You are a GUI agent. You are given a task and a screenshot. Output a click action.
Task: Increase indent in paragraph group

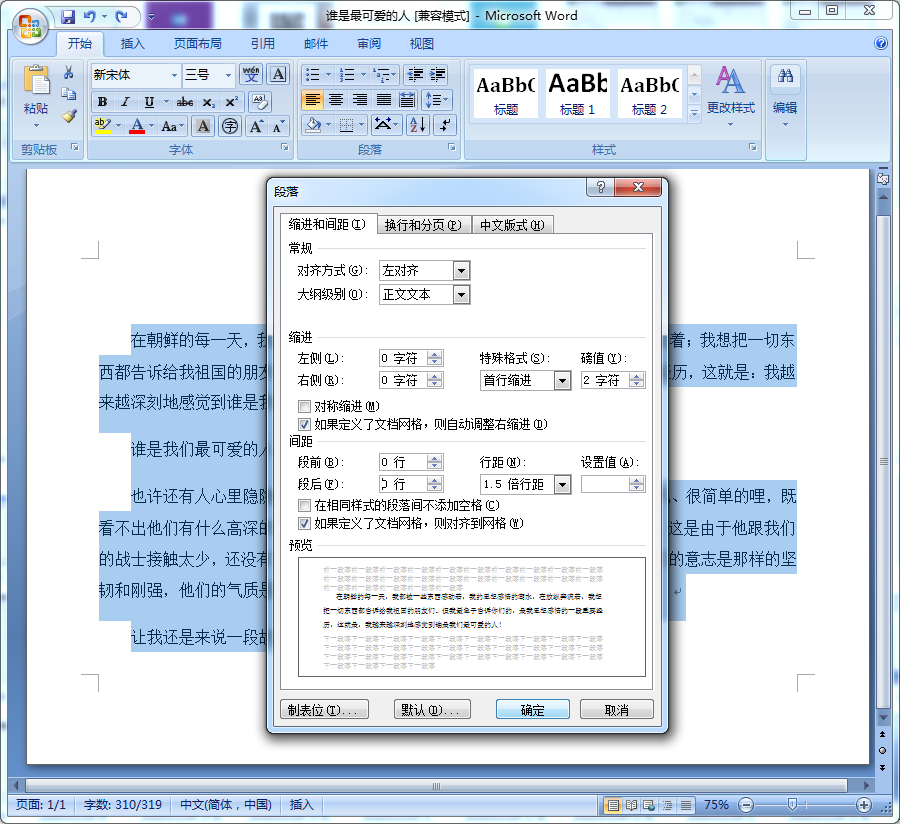click(437, 75)
